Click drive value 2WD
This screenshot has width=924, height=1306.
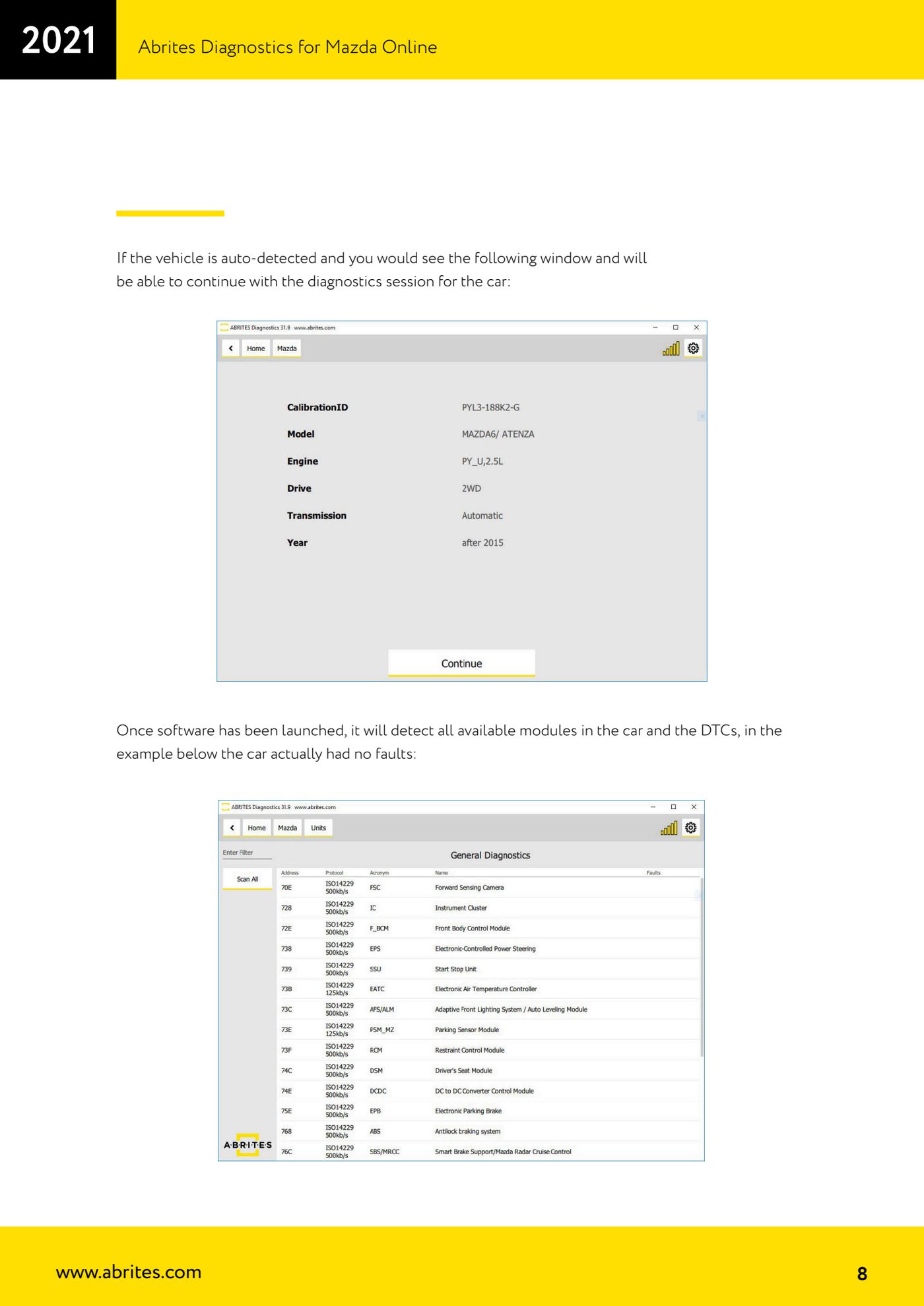click(471, 489)
